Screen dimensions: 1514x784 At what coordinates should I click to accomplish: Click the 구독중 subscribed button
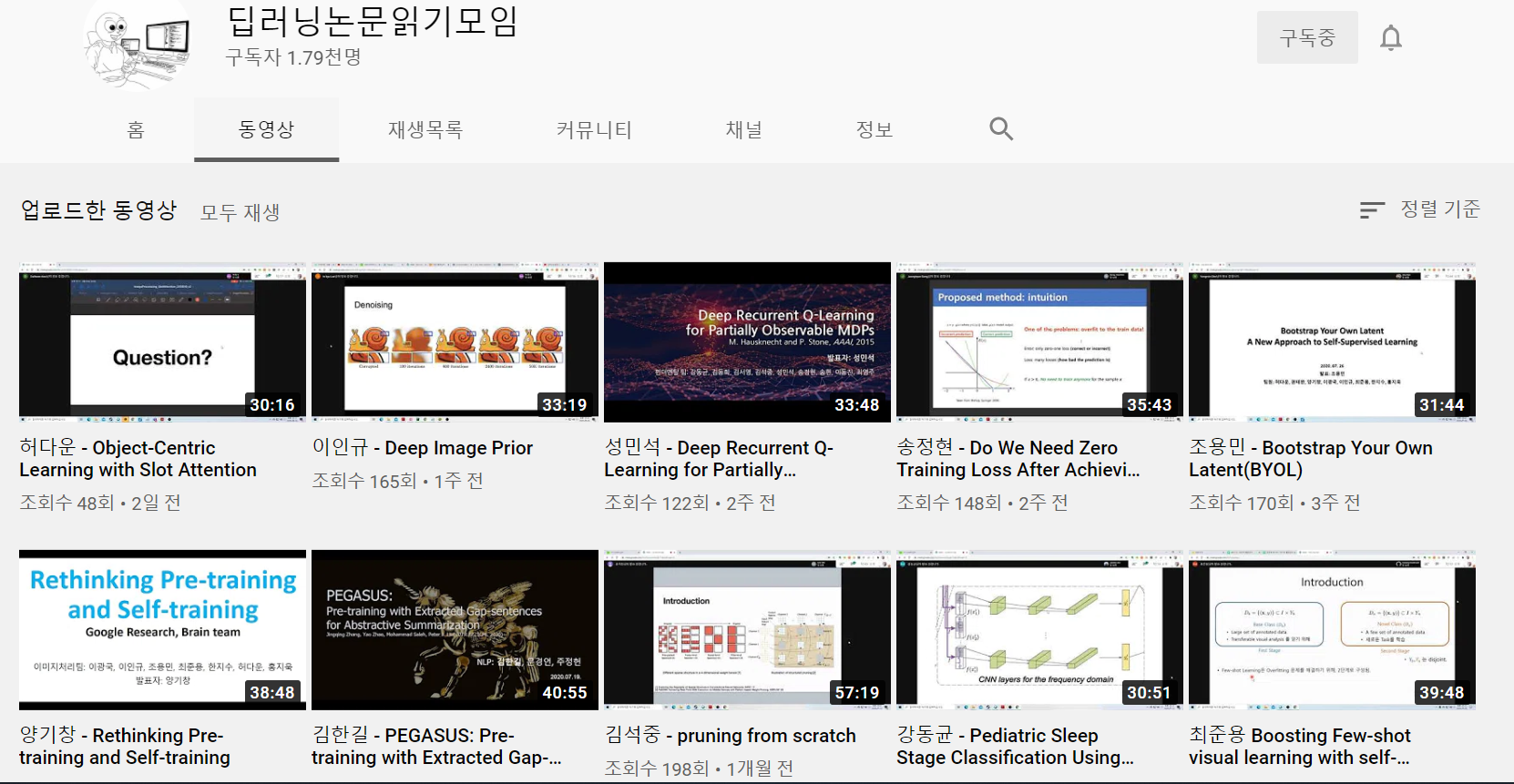1307,37
